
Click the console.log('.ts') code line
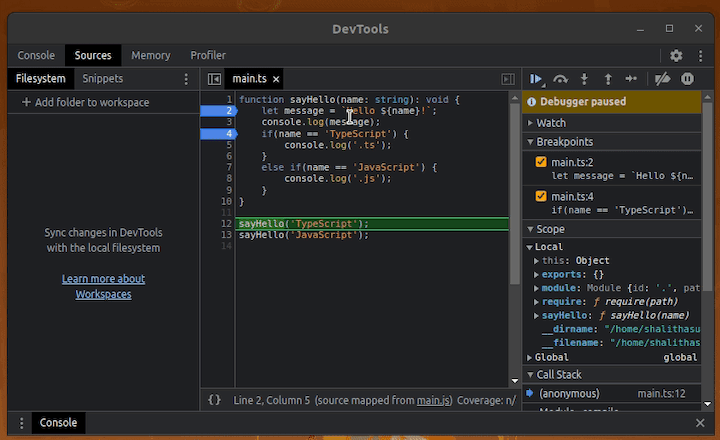[338, 145]
